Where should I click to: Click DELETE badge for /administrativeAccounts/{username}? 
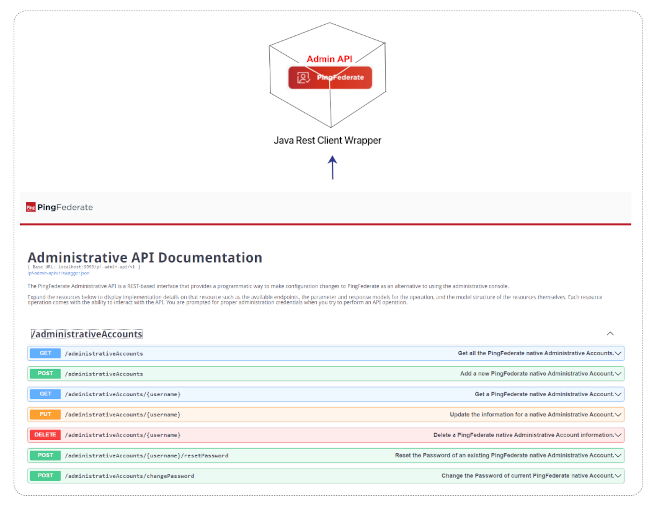pyautogui.click(x=45, y=435)
